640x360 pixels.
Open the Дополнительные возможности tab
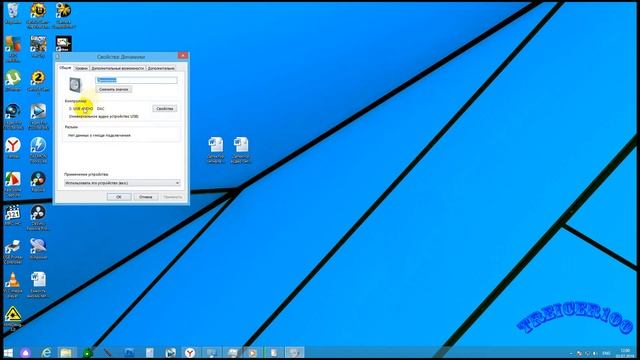click(x=118, y=68)
